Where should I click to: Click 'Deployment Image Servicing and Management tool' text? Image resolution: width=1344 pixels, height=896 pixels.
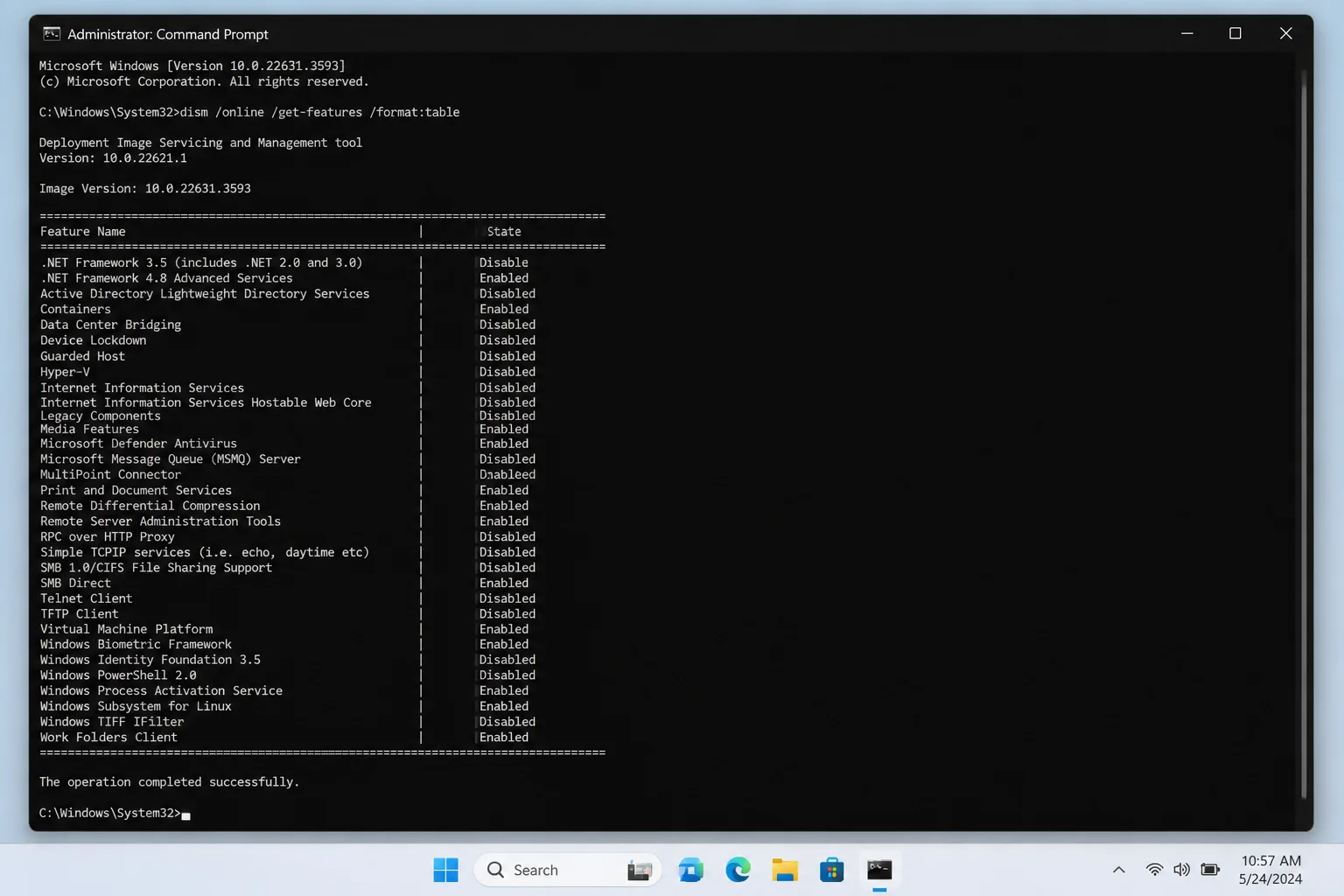200,143
